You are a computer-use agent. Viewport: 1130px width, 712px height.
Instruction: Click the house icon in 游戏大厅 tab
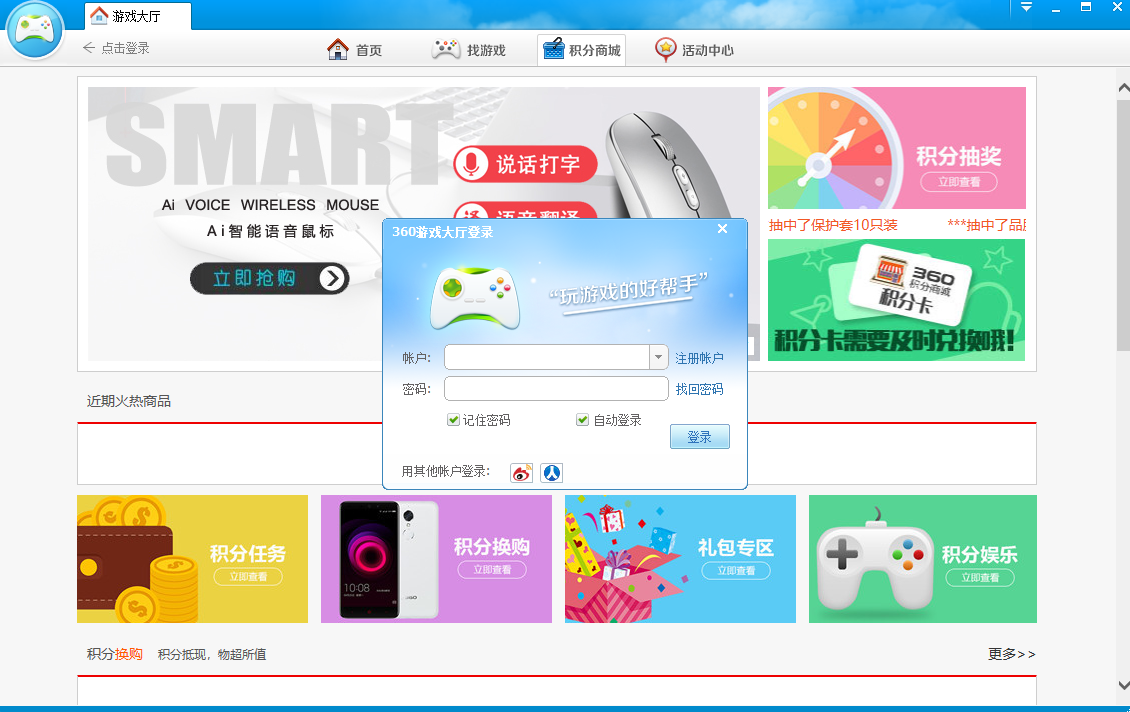[x=99, y=15]
